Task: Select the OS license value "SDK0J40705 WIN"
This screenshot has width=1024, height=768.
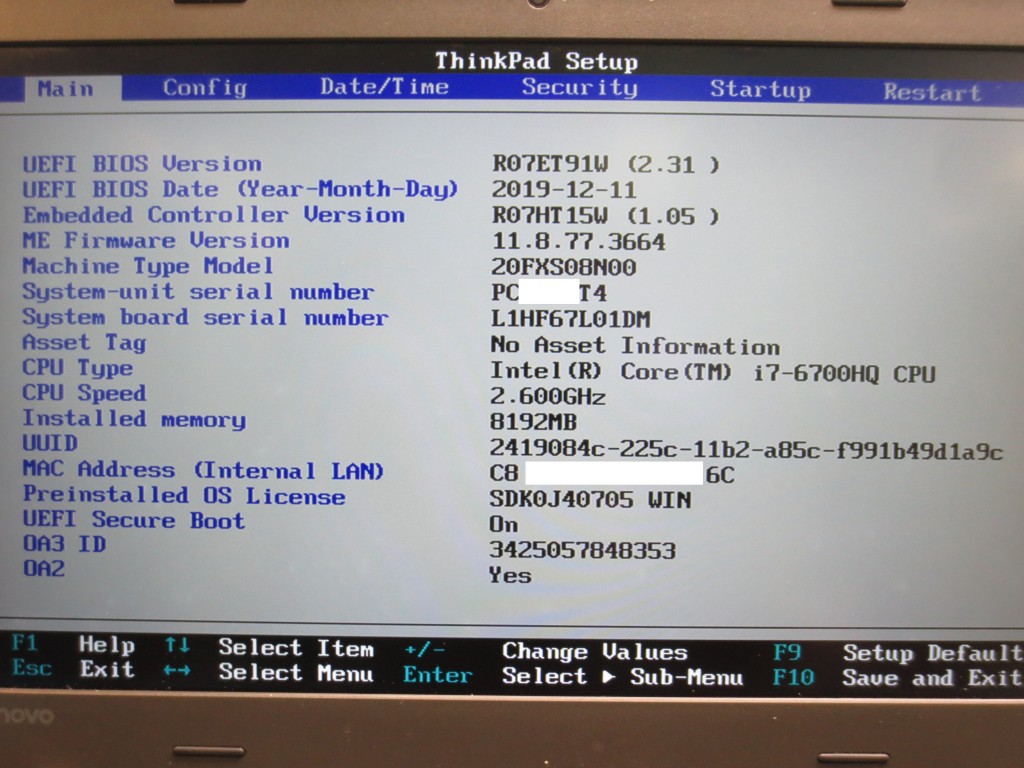Action: [x=590, y=500]
